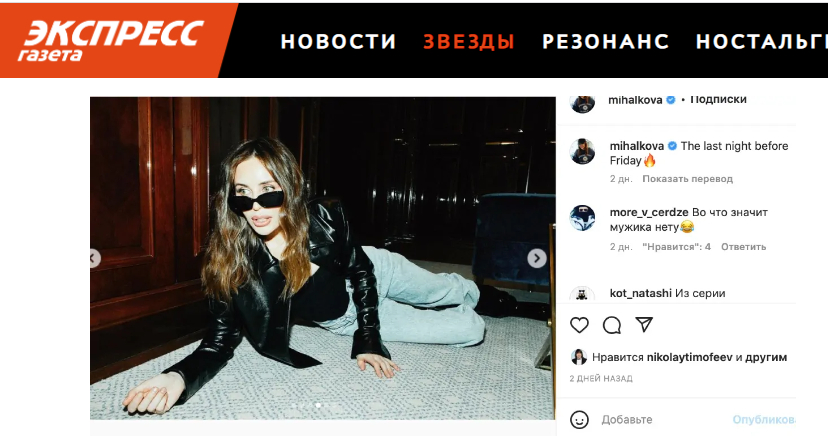Open nikolaytimofeev profile link in likes
Screen dimensions: 828x443
point(690,357)
